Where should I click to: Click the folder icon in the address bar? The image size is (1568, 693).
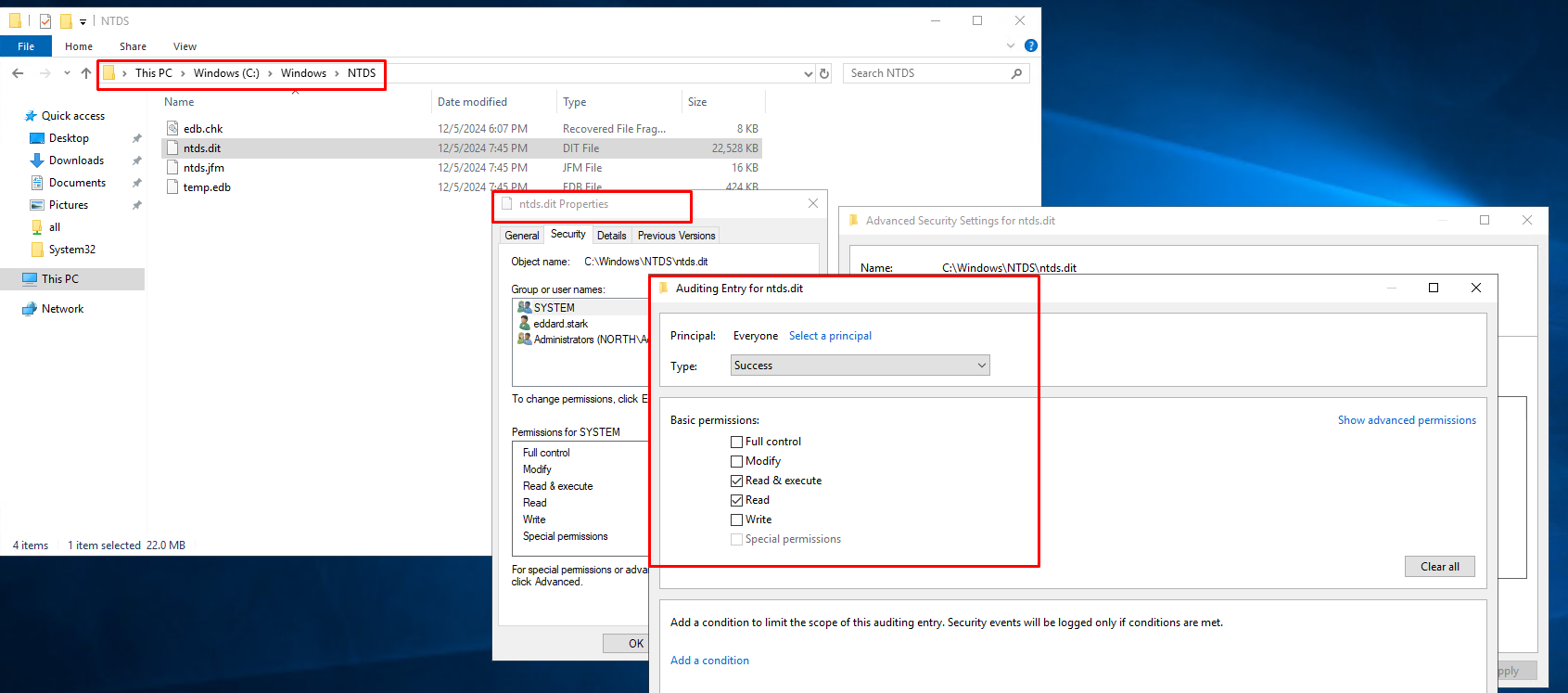pos(108,72)
